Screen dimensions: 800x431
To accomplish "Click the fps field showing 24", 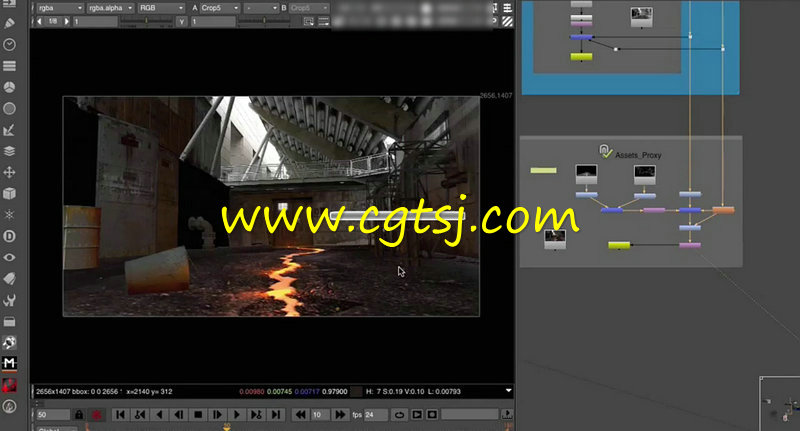I will pyautogui.click(x=376, y=415).
